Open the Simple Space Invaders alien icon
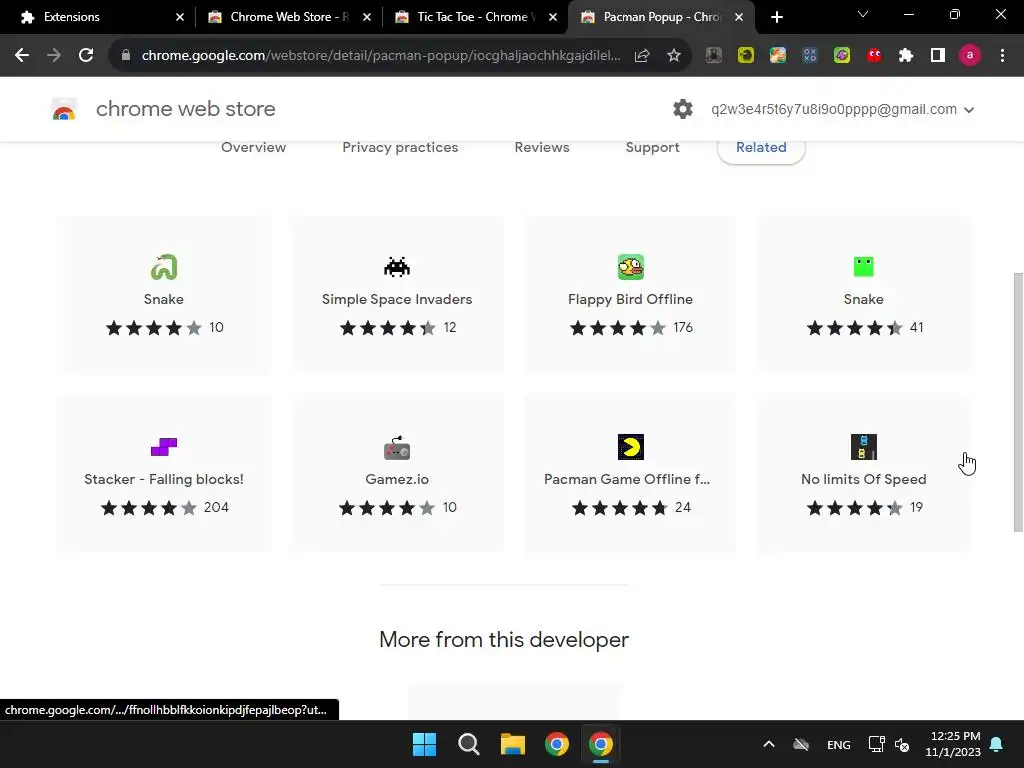 [397, 267]
